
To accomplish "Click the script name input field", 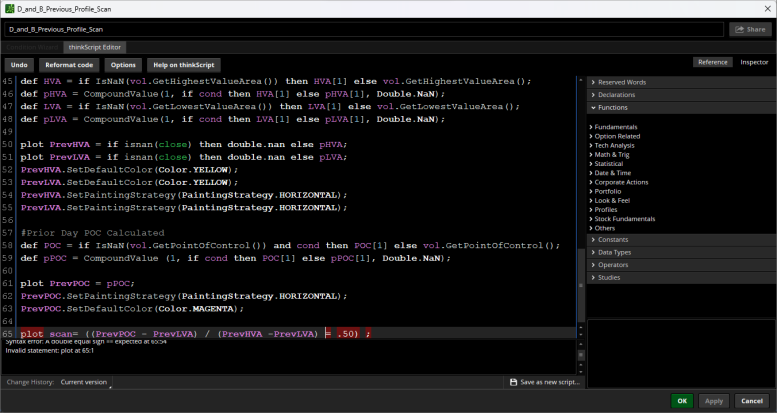I will pos(363,30).
